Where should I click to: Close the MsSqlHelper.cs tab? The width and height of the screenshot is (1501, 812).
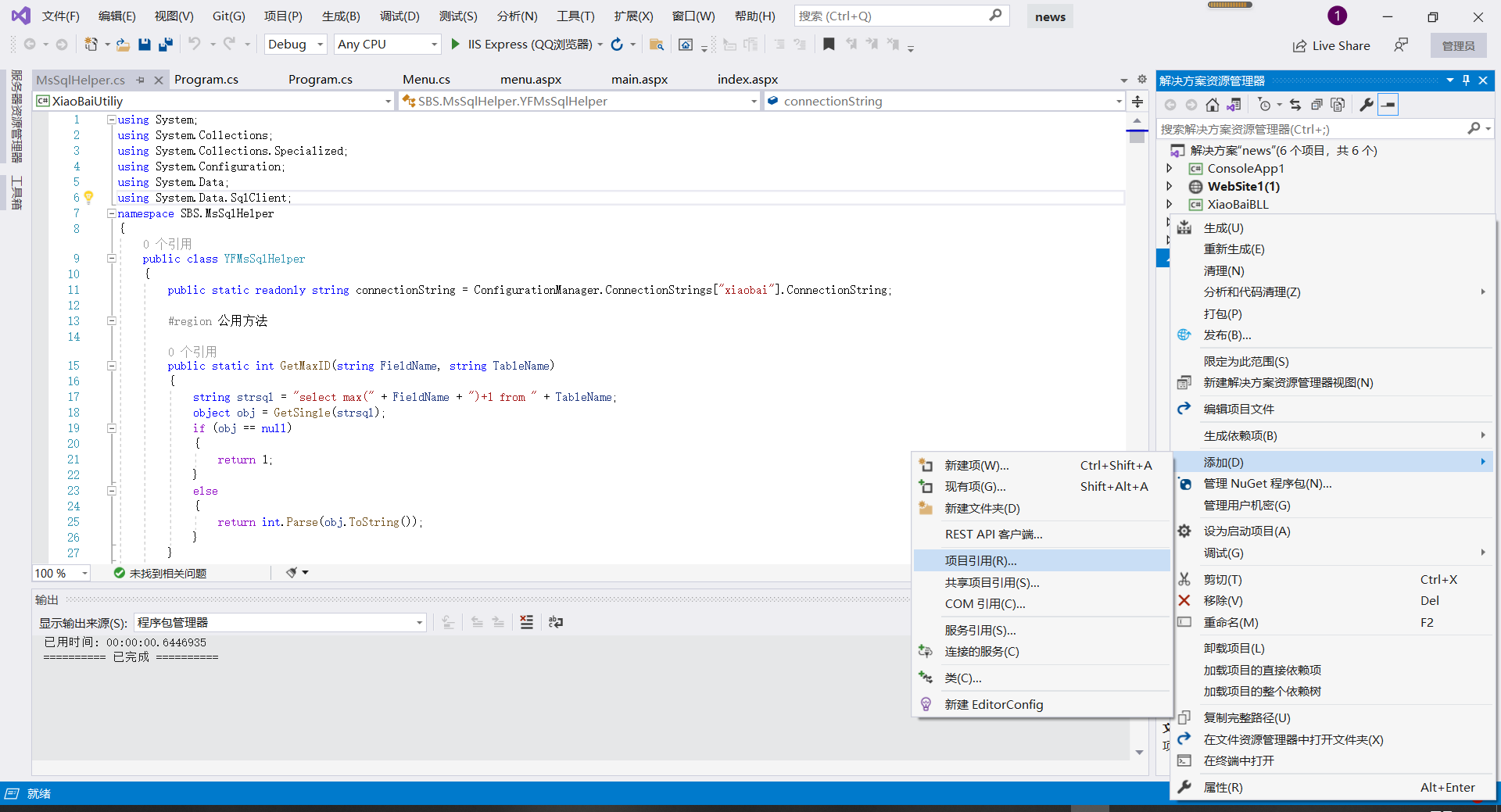[x=159, y=80]
